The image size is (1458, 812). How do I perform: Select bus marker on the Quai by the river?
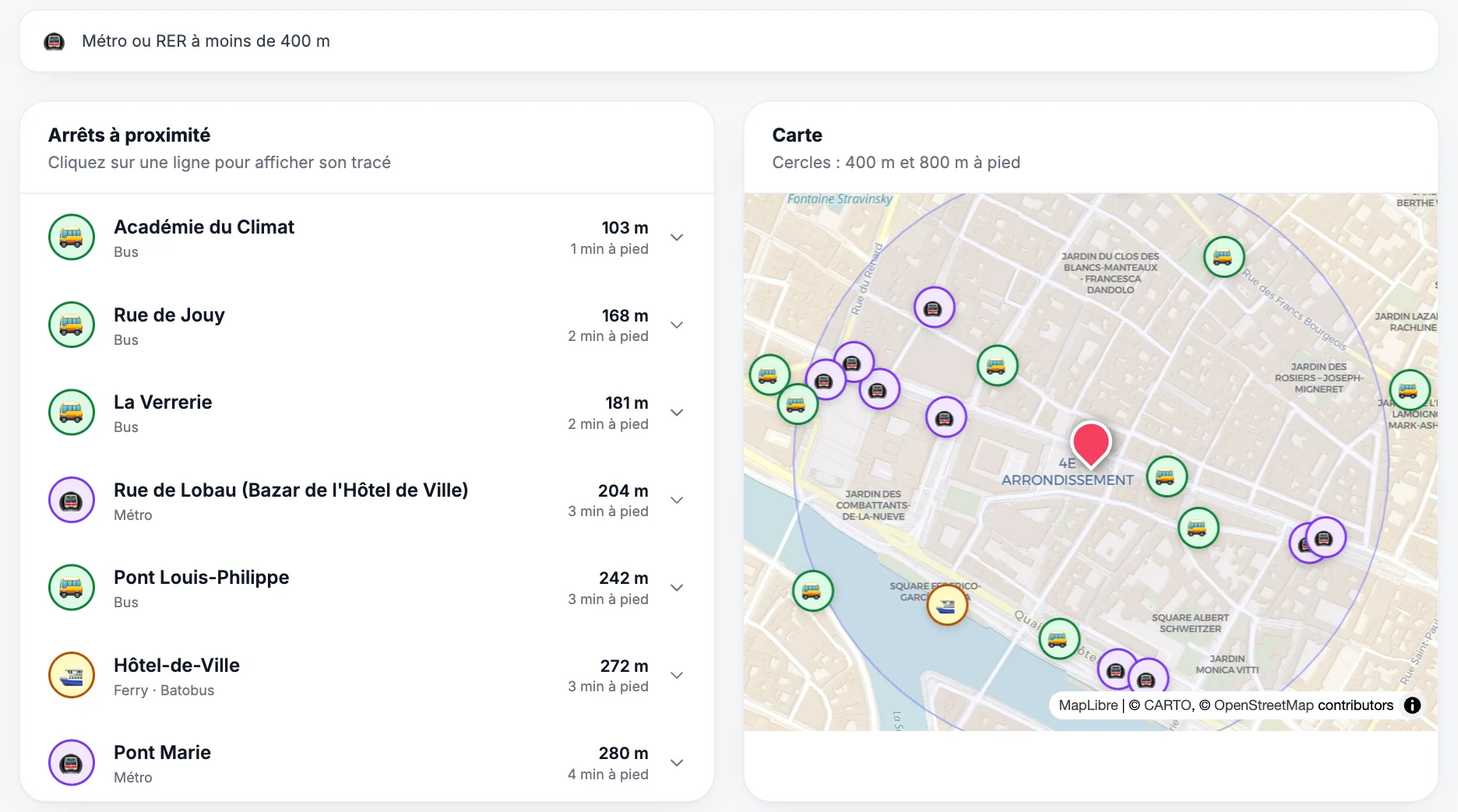tap(1058, 638)
